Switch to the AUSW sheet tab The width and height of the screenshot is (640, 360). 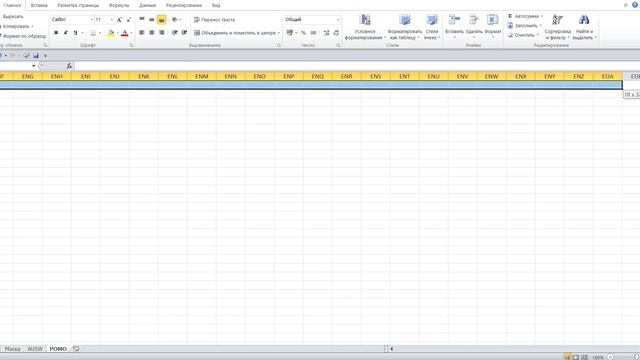coord(35,349)
